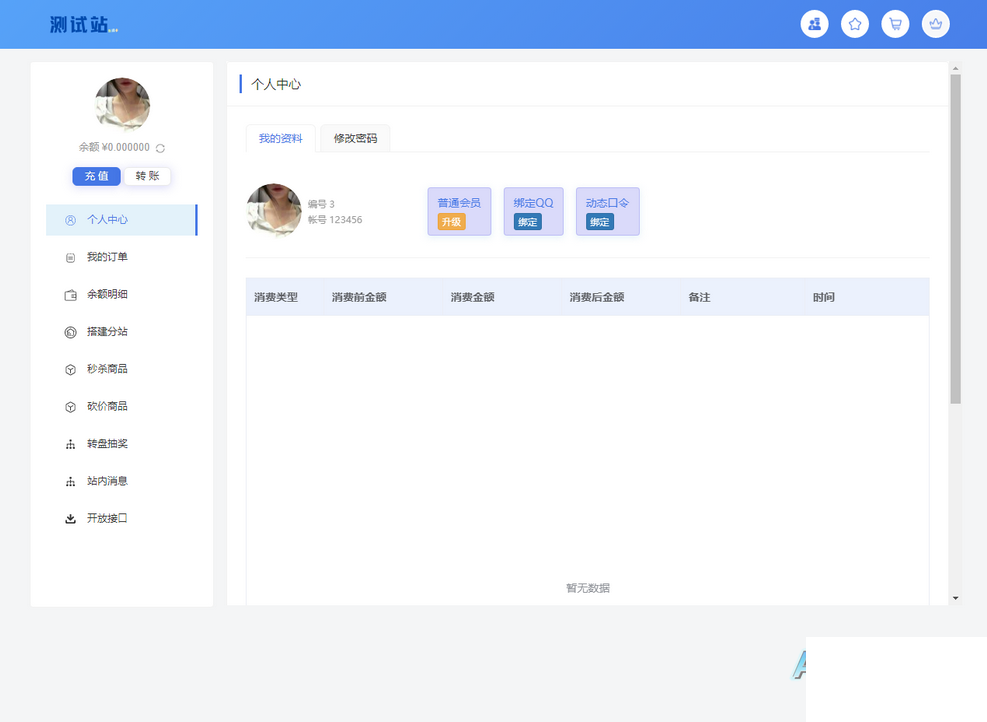The width and height of the screenshot is (987, 722).
Task: Click the order list icon beside 我的订单
Action: [70, 258]
